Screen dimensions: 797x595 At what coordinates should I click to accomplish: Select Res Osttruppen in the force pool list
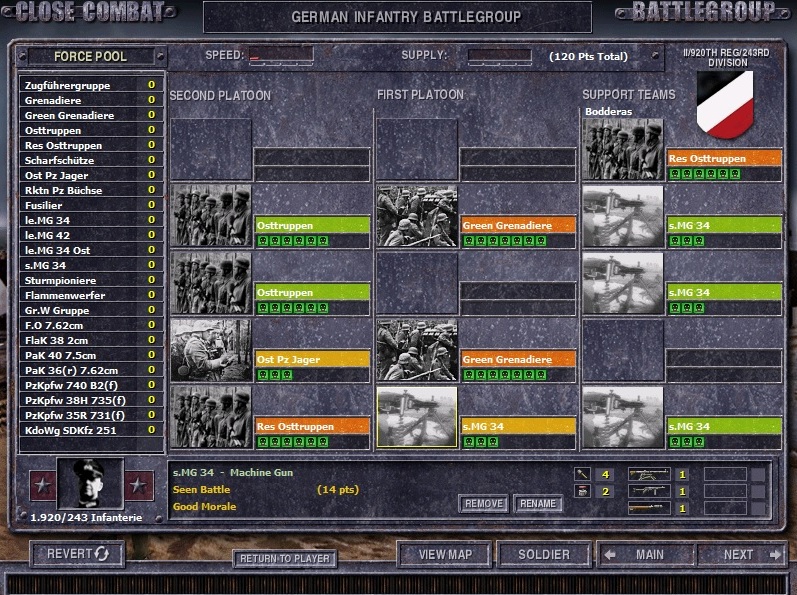(90, 145)
